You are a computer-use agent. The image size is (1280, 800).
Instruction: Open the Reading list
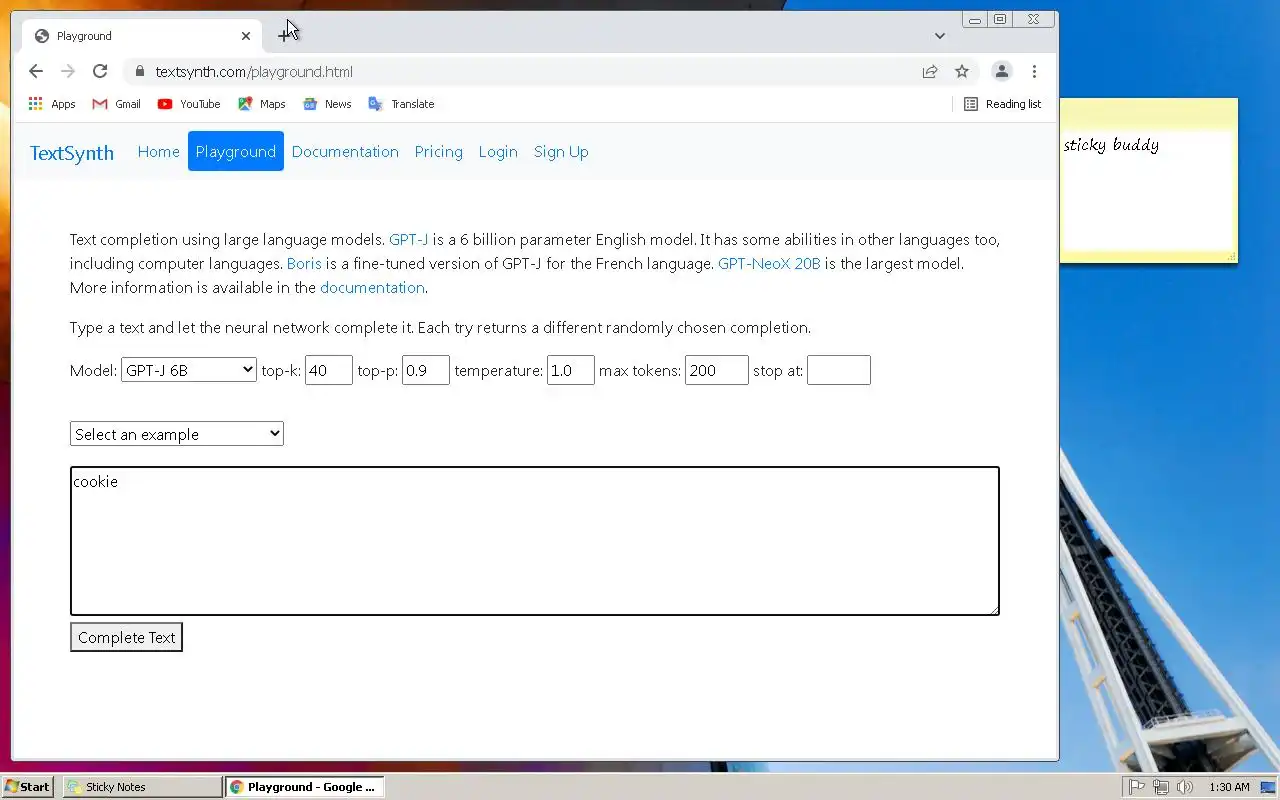[1002, 104]
